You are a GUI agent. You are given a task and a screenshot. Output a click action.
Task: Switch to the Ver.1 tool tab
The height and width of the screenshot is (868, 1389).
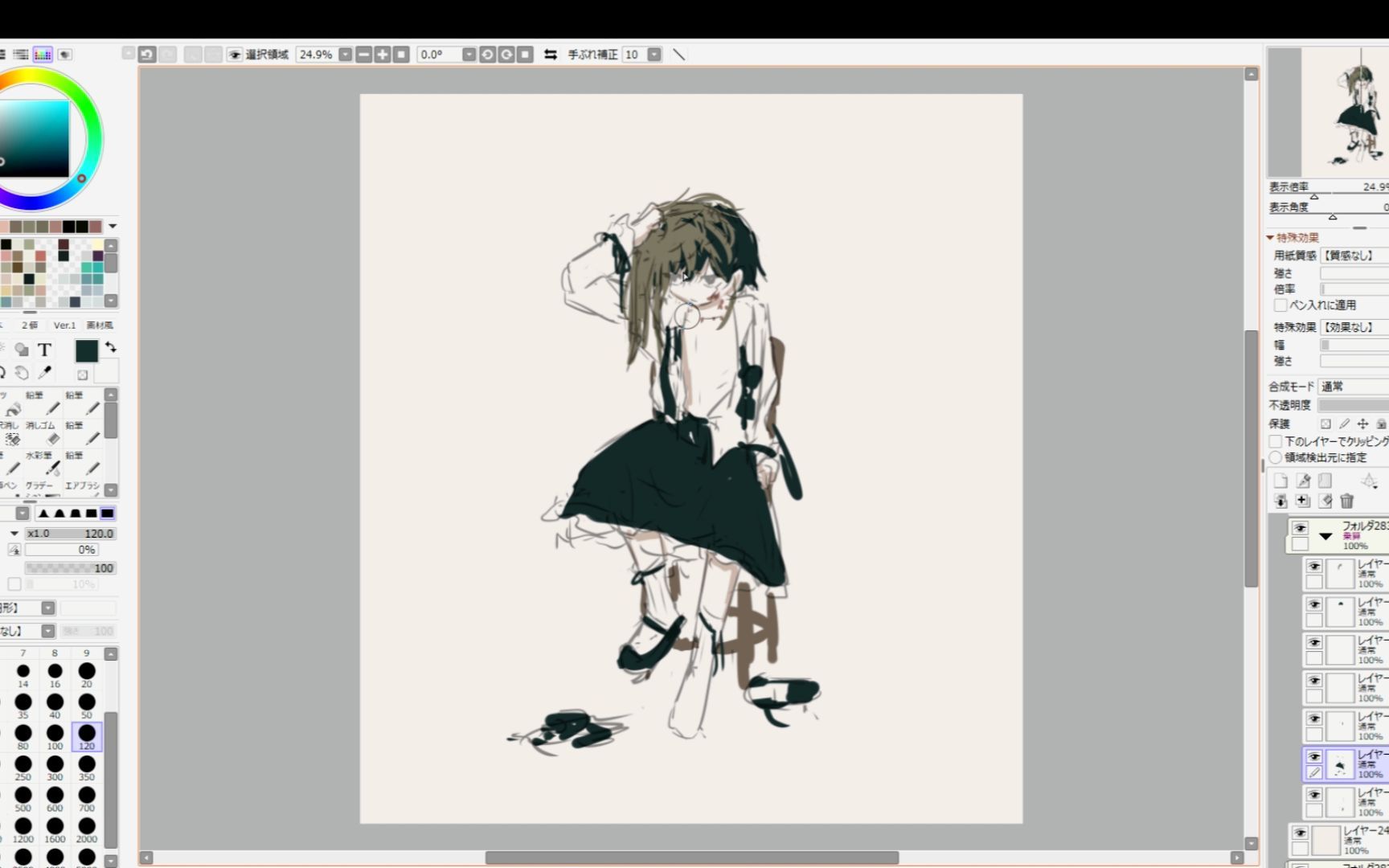click(64, 325)
